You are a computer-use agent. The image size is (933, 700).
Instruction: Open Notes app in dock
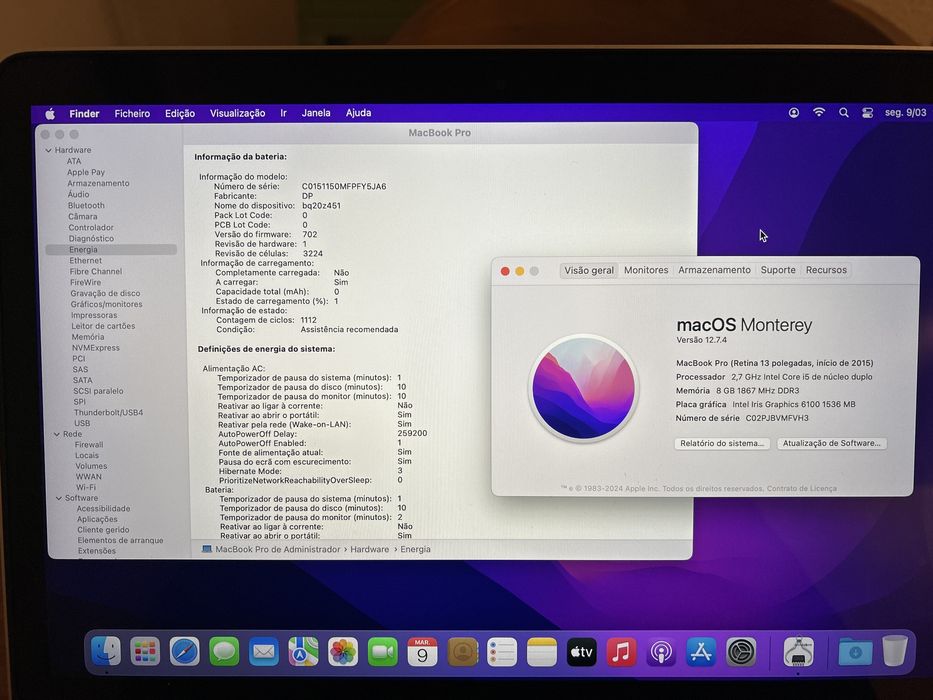click(x=541, y=651)
